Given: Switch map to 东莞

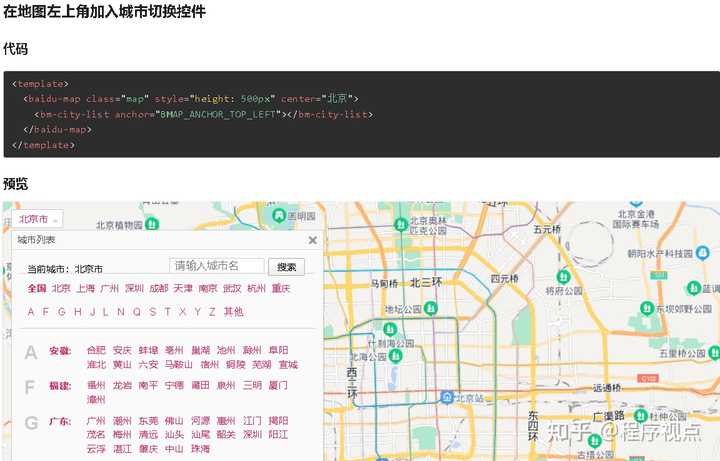Looking at the screenshot, I should pyautogui.click(x=148, y=421).
